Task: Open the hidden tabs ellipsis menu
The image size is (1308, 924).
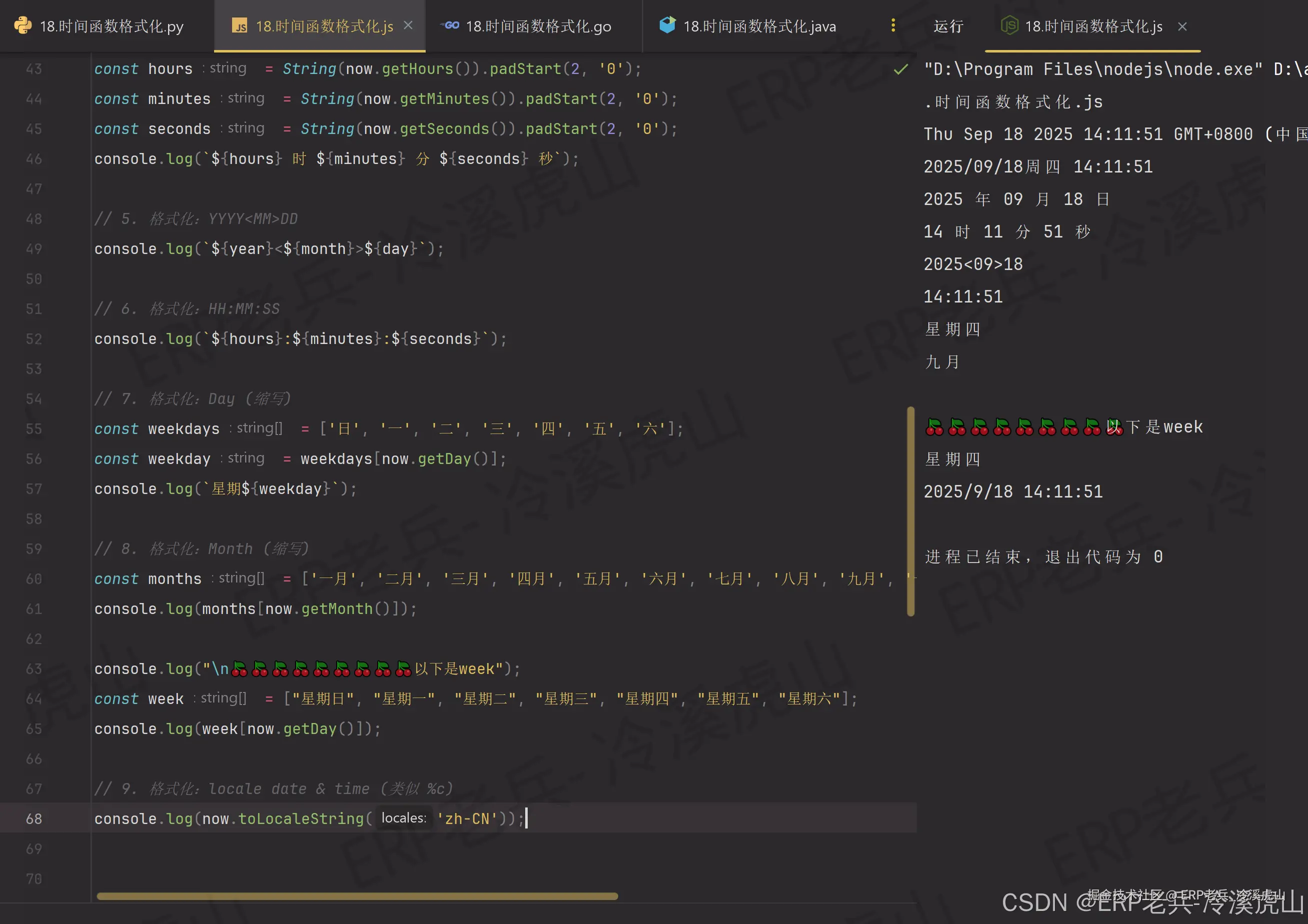Action: [x=893, y=25]
